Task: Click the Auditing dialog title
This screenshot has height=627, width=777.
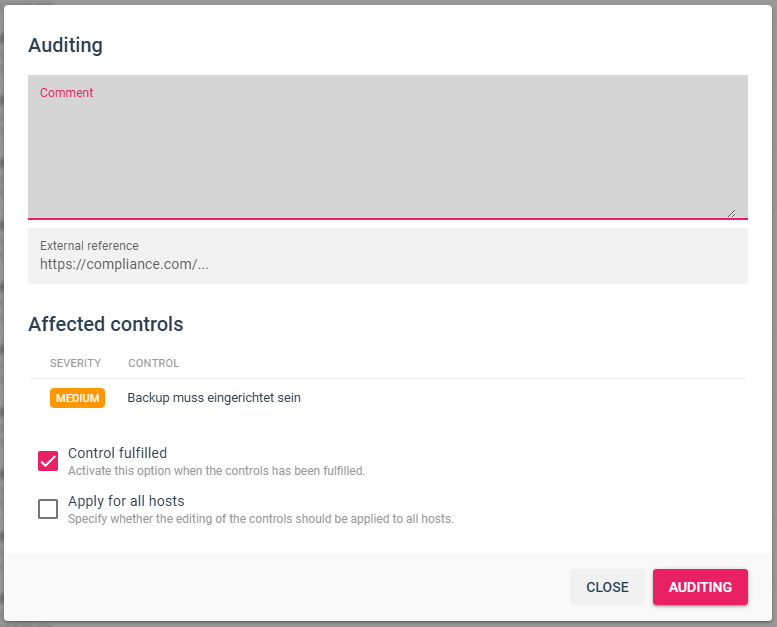Action: [x=65, y=45]
